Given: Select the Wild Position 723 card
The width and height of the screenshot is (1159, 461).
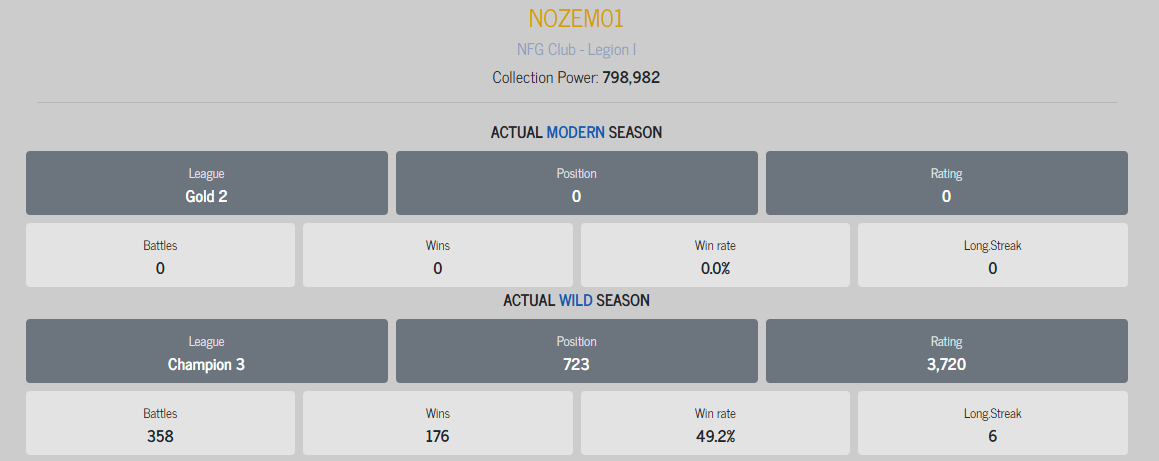Looking at the screenshot, I should (x=577, y=351).
